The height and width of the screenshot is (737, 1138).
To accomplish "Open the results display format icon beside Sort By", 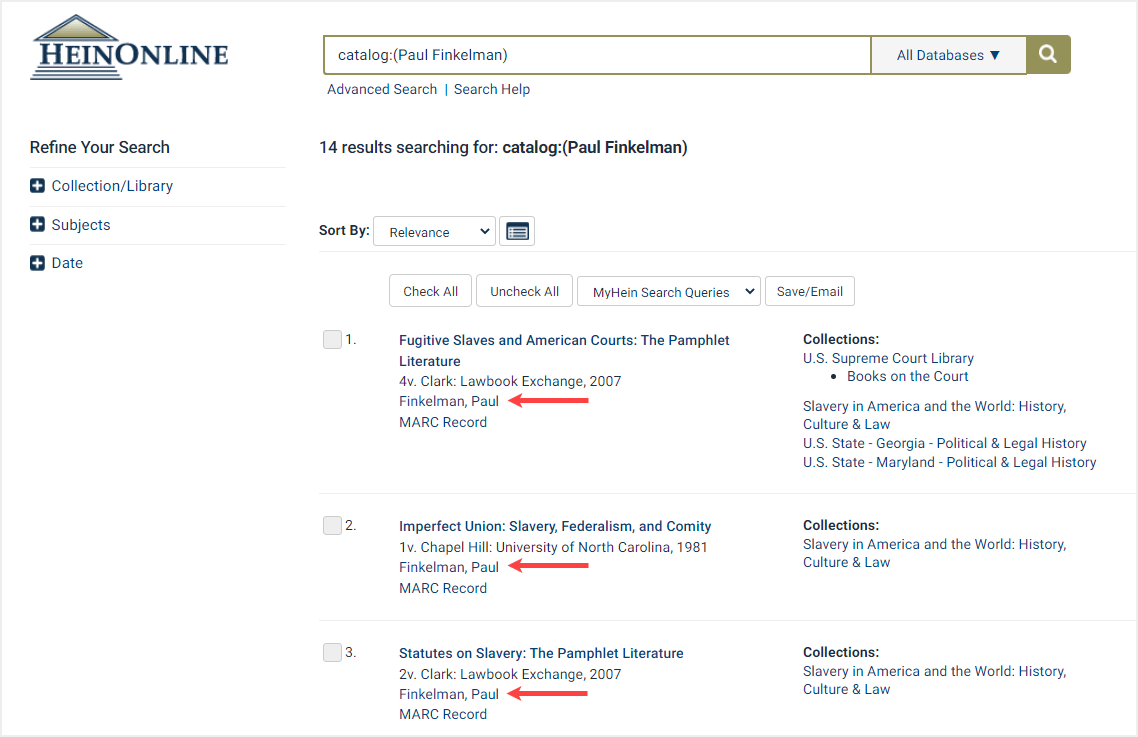I will 517,231.
